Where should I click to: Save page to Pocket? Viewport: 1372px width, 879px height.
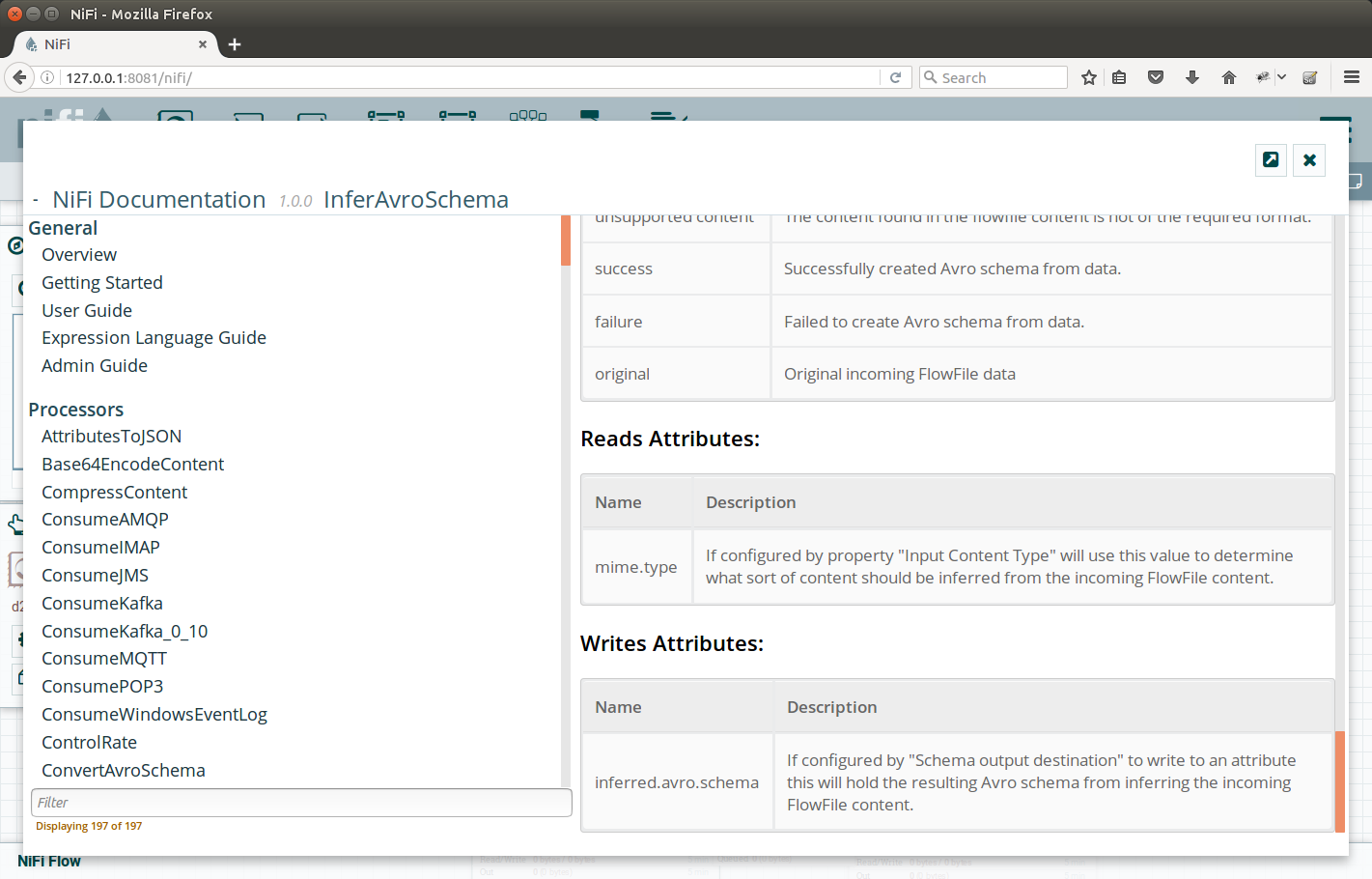(x=1156, y=77)
